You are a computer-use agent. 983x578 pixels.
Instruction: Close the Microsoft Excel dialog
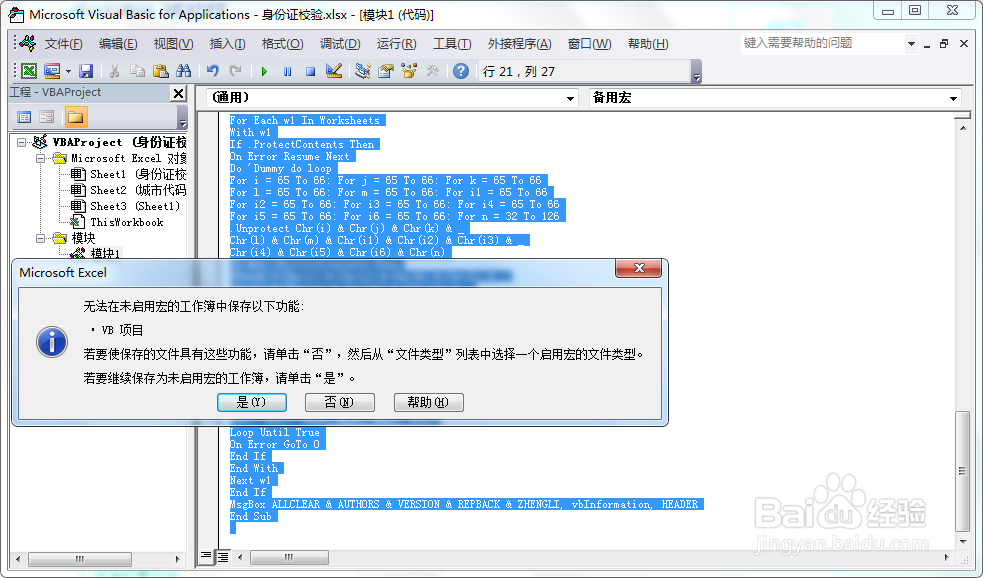pos(638,268)
